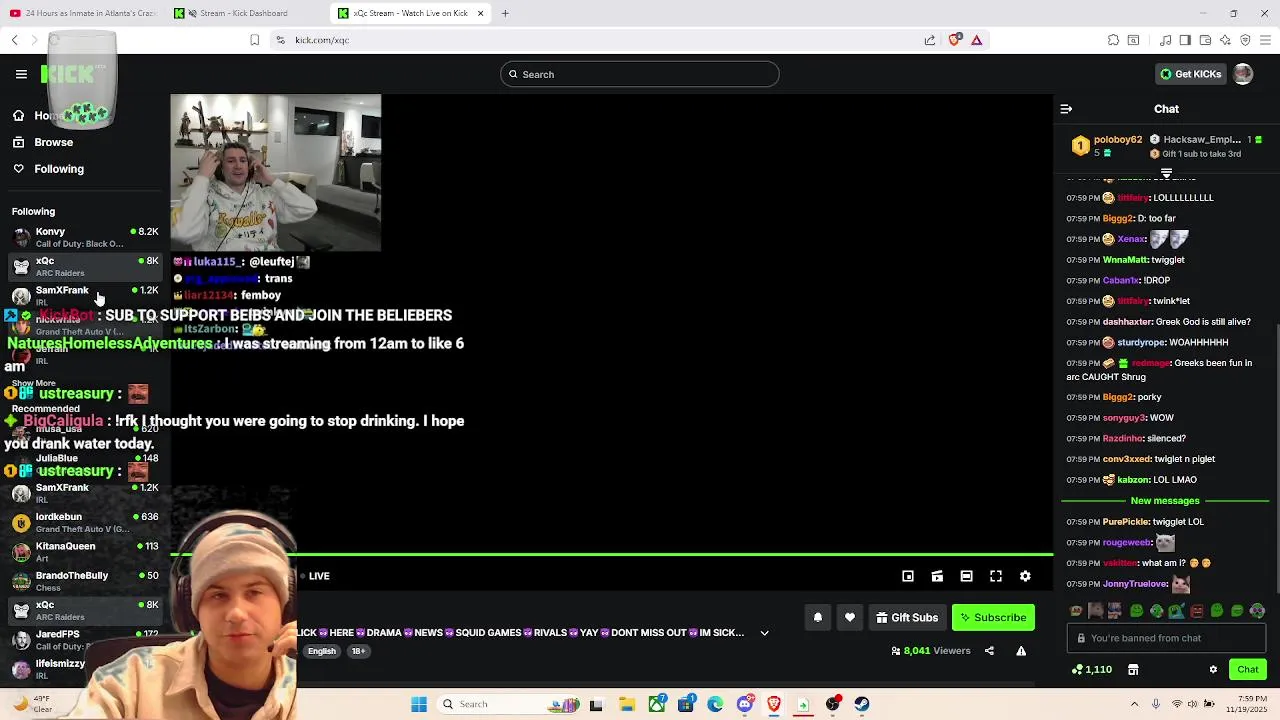Open the chat shop store icon

coord(1133,670)
